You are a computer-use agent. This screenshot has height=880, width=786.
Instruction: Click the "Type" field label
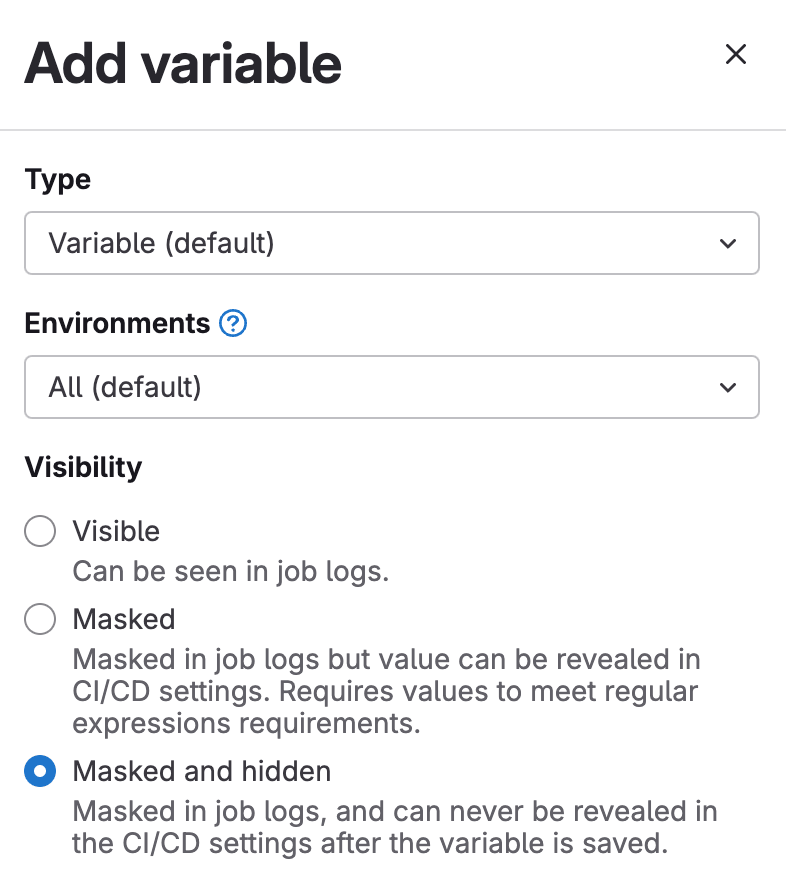(x=57, y=180)
